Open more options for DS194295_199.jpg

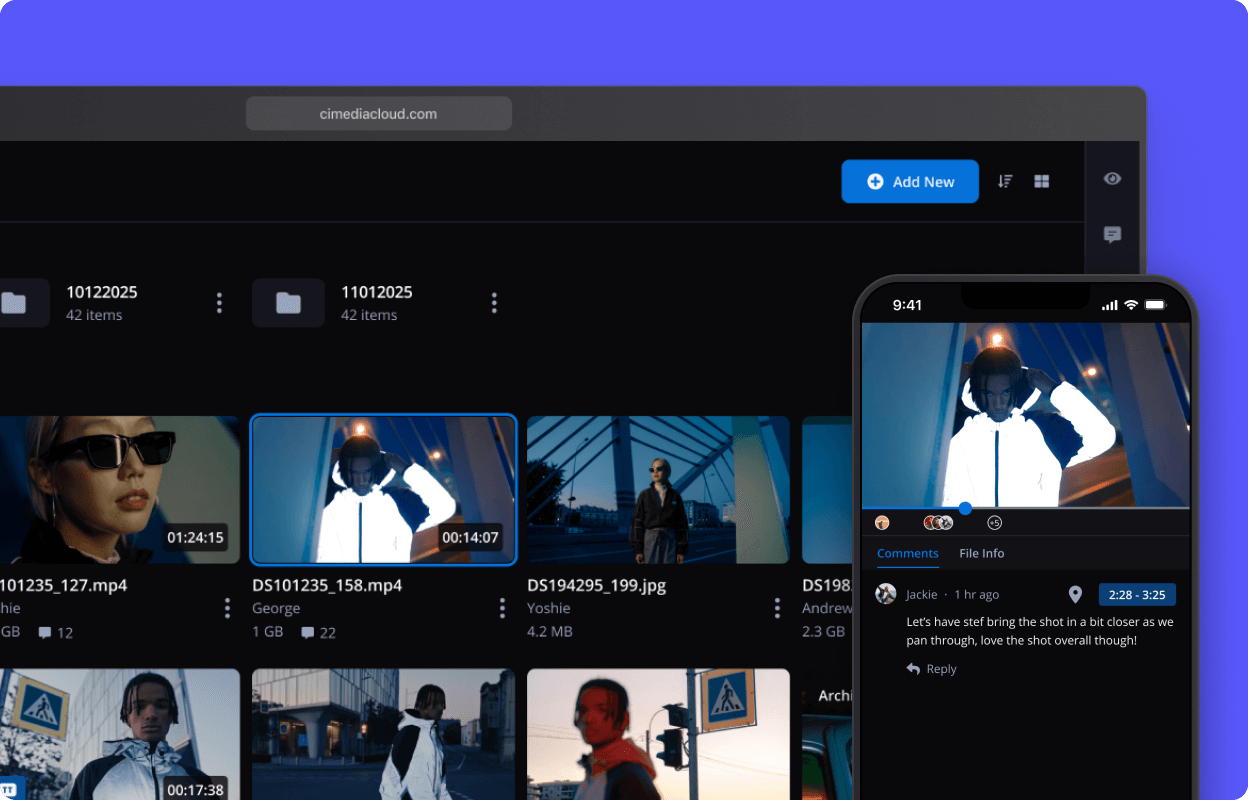(x=777, y=608)
